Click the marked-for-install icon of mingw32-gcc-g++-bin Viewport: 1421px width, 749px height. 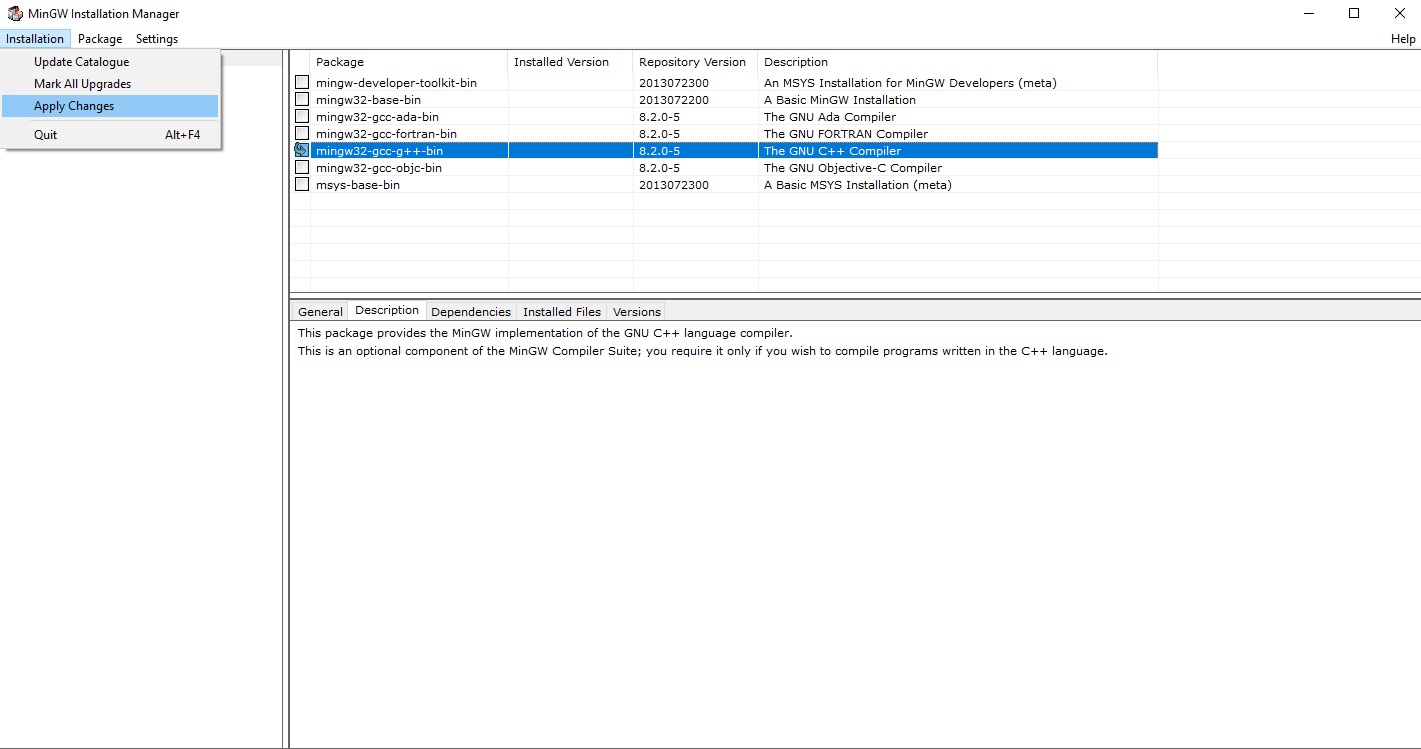[301, 150]
